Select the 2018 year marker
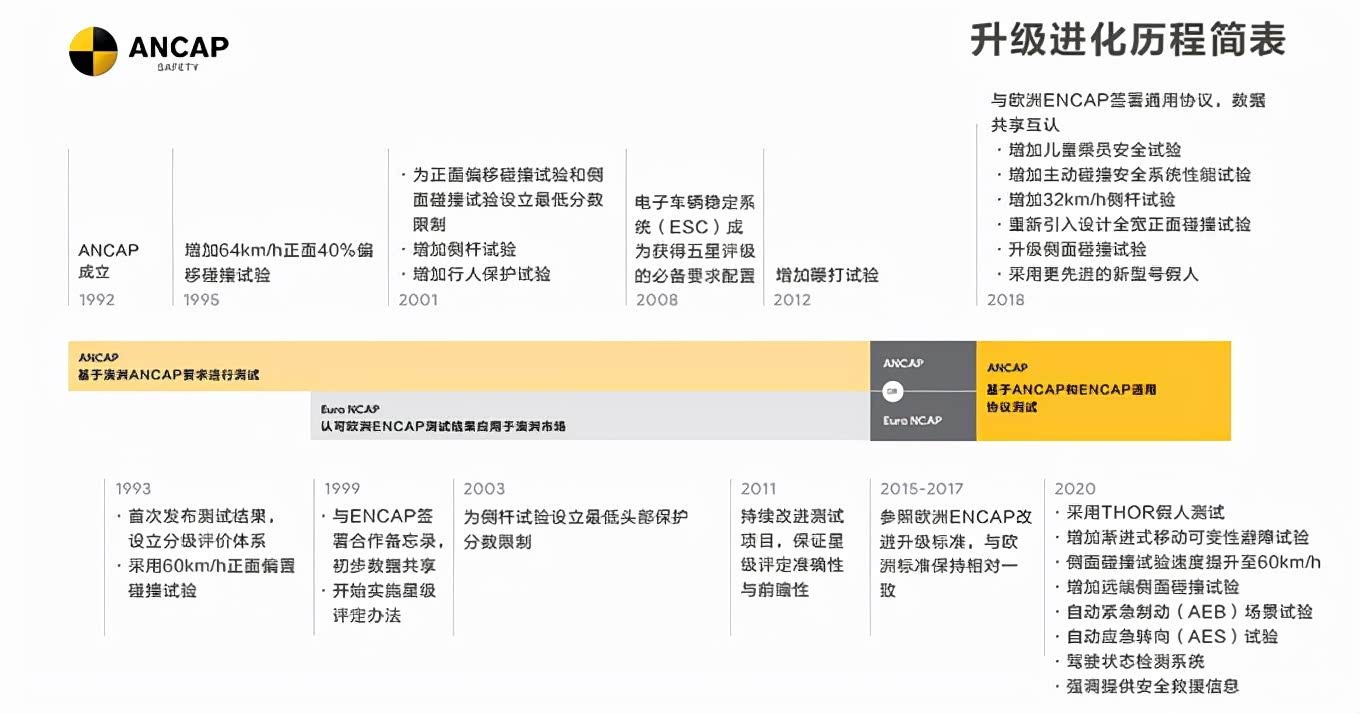Viewport: 1360px width, 714px height. (1006, 299)
